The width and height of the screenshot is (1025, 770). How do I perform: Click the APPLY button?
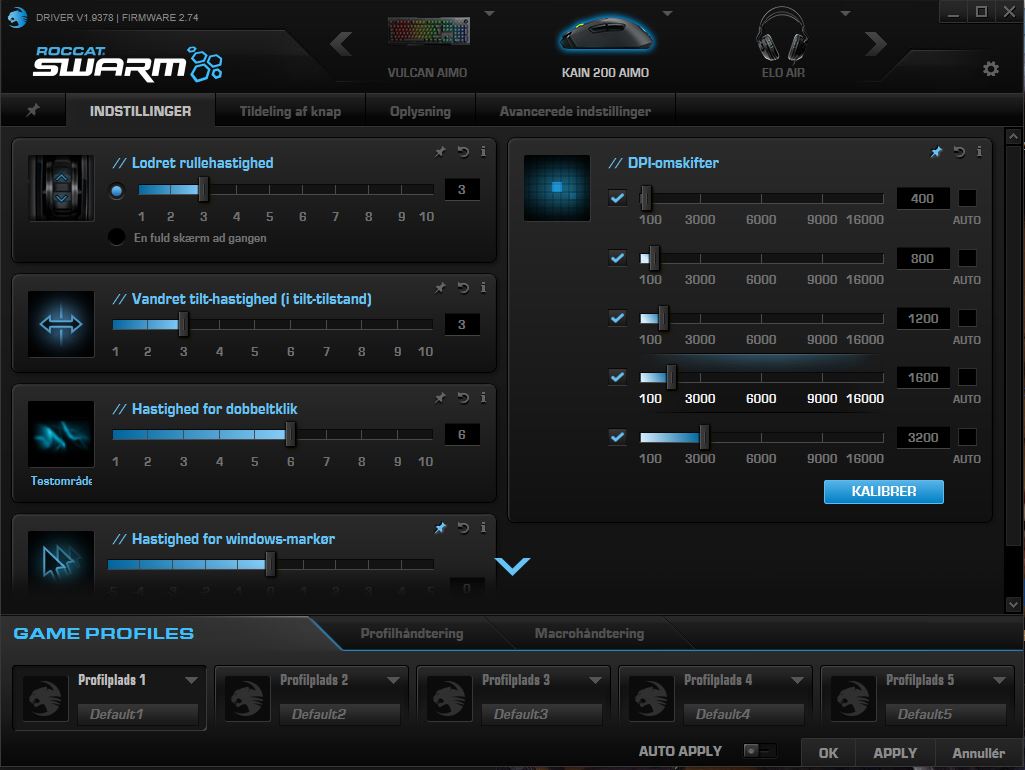click(x=895, y=753)
